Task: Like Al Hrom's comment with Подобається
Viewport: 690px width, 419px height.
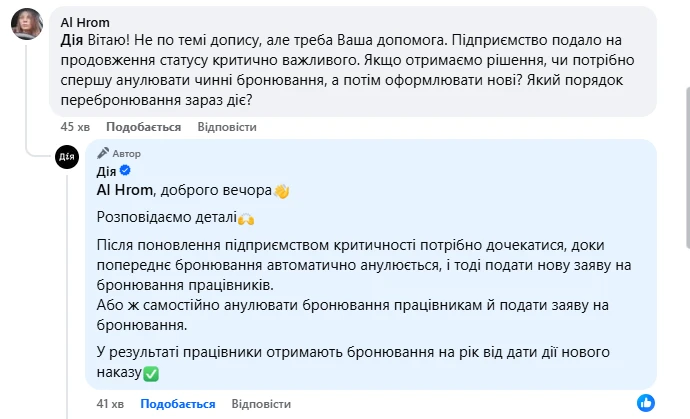Action: pos(143,127)
